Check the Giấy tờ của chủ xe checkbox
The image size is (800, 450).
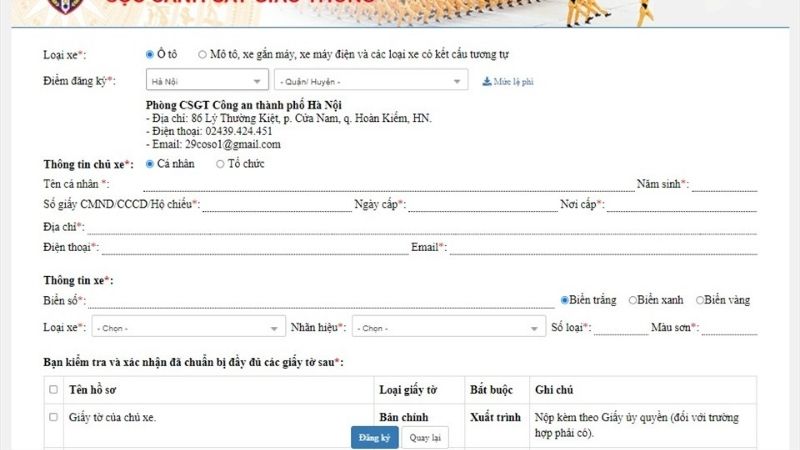(54, 417)
